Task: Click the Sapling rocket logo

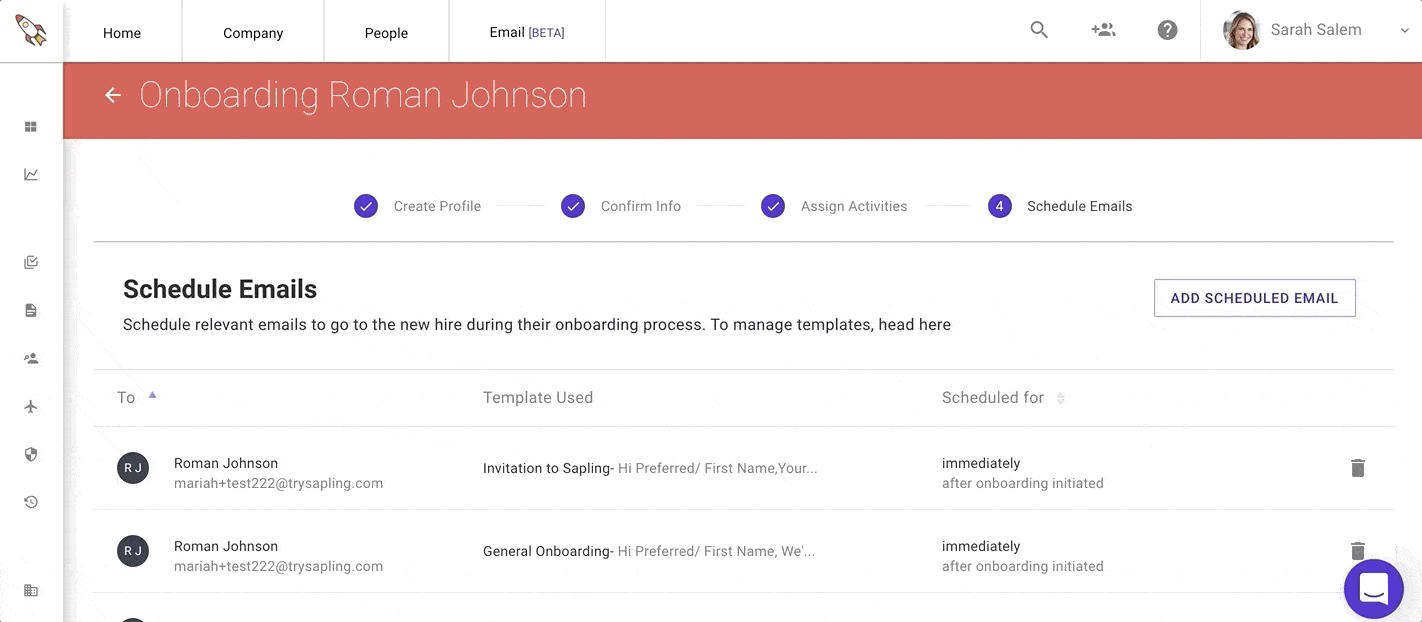Action: pyautogui.click(x=31, y=30)
